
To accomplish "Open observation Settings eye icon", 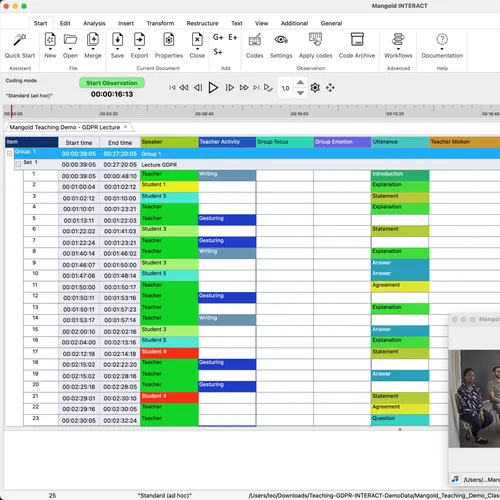I will pos(281,40).
